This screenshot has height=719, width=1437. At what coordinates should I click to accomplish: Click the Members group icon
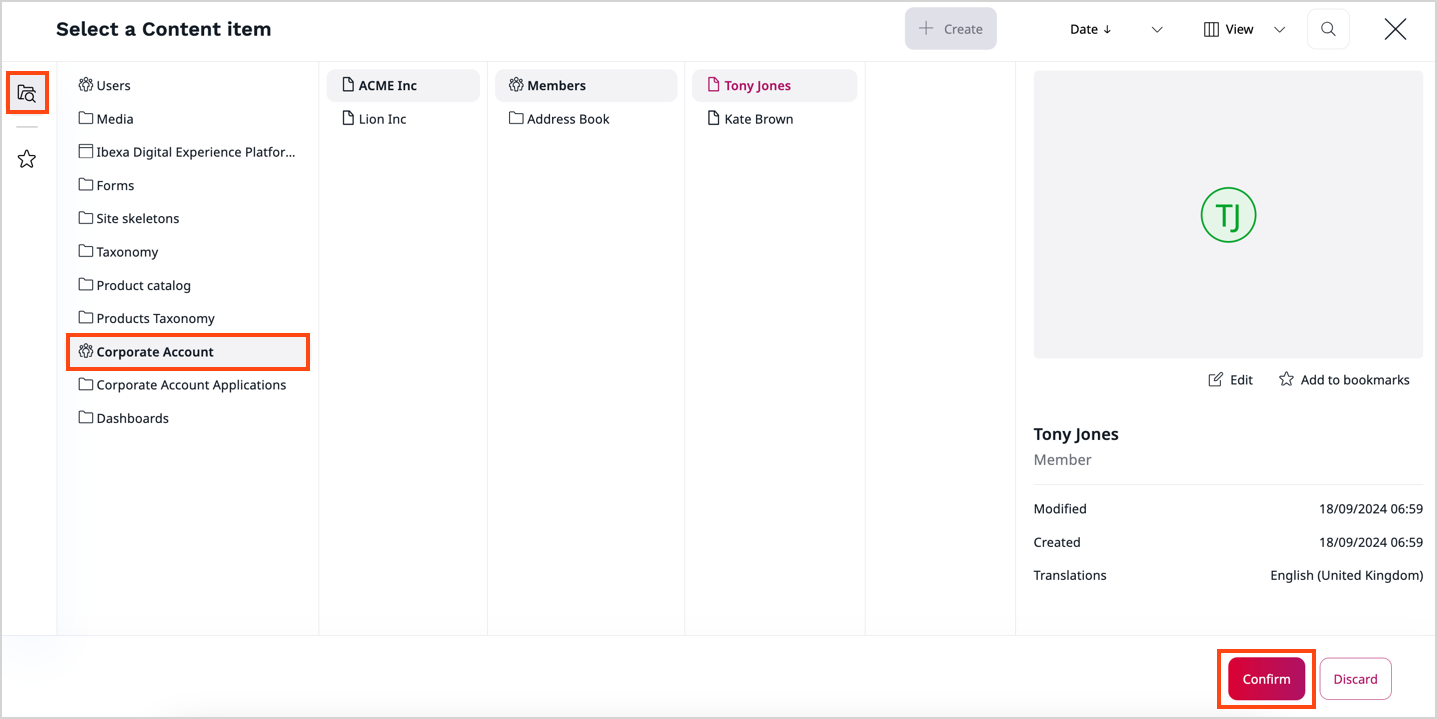(x=516, y=85)
